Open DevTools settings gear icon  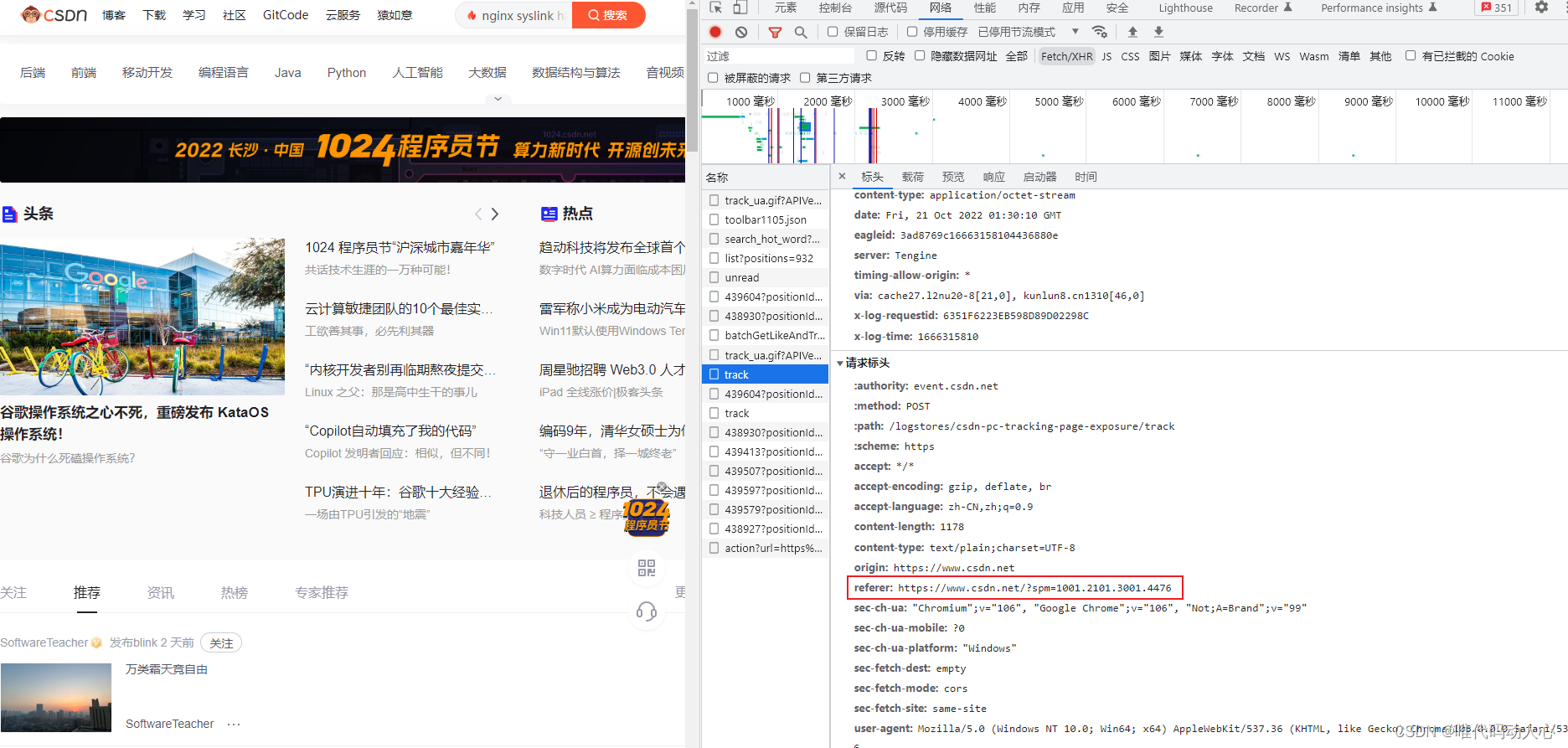click(1542, 8)
